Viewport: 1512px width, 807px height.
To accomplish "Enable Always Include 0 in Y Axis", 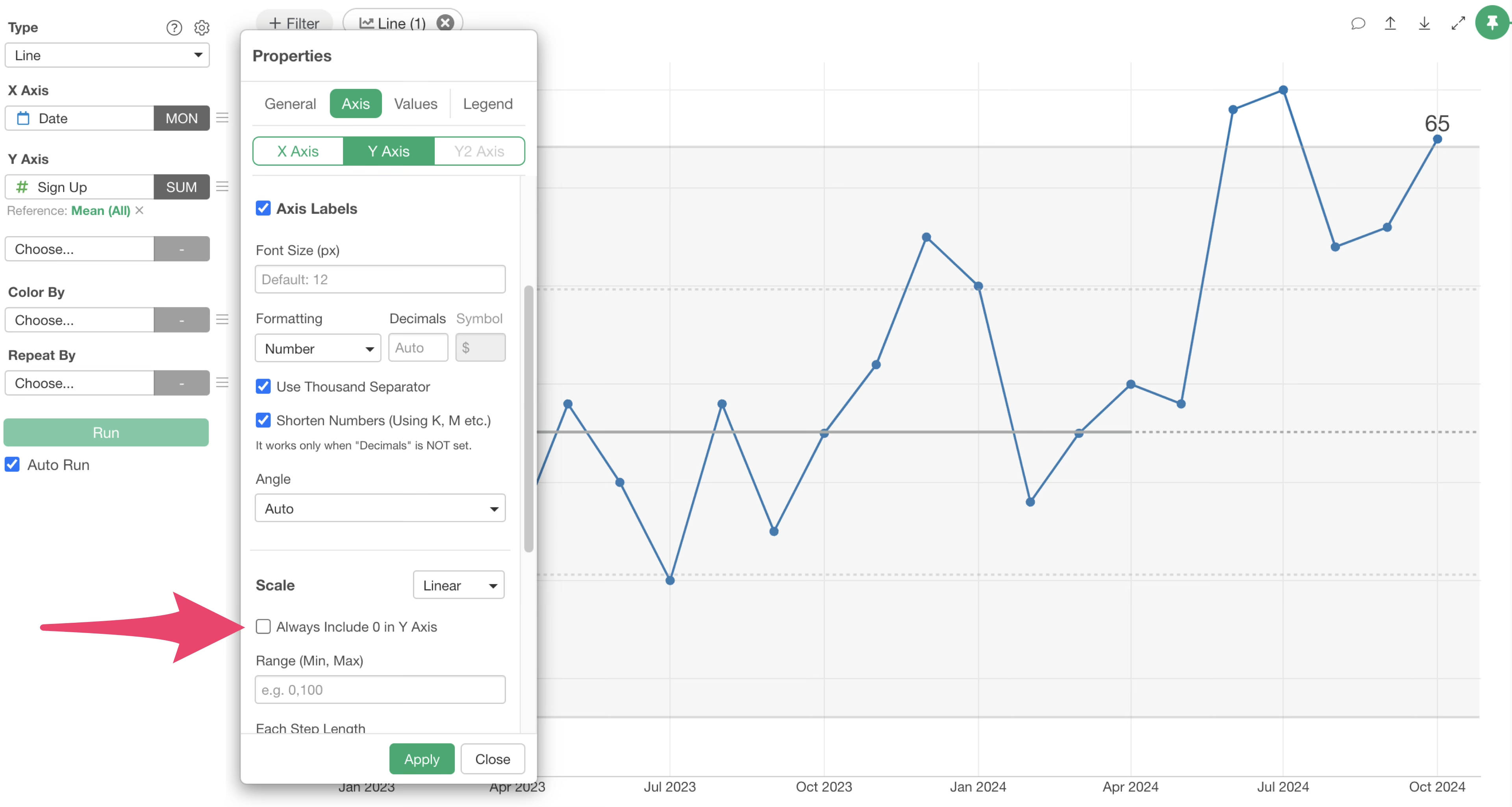I will [263, 627].
